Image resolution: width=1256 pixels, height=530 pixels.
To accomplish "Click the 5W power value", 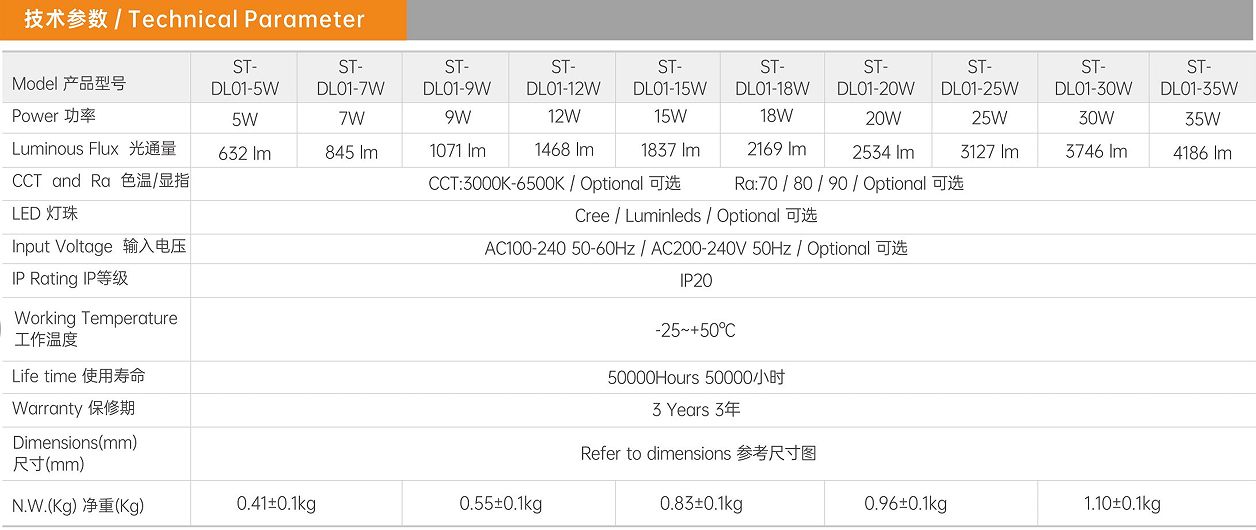I will [x=245, y=119].
